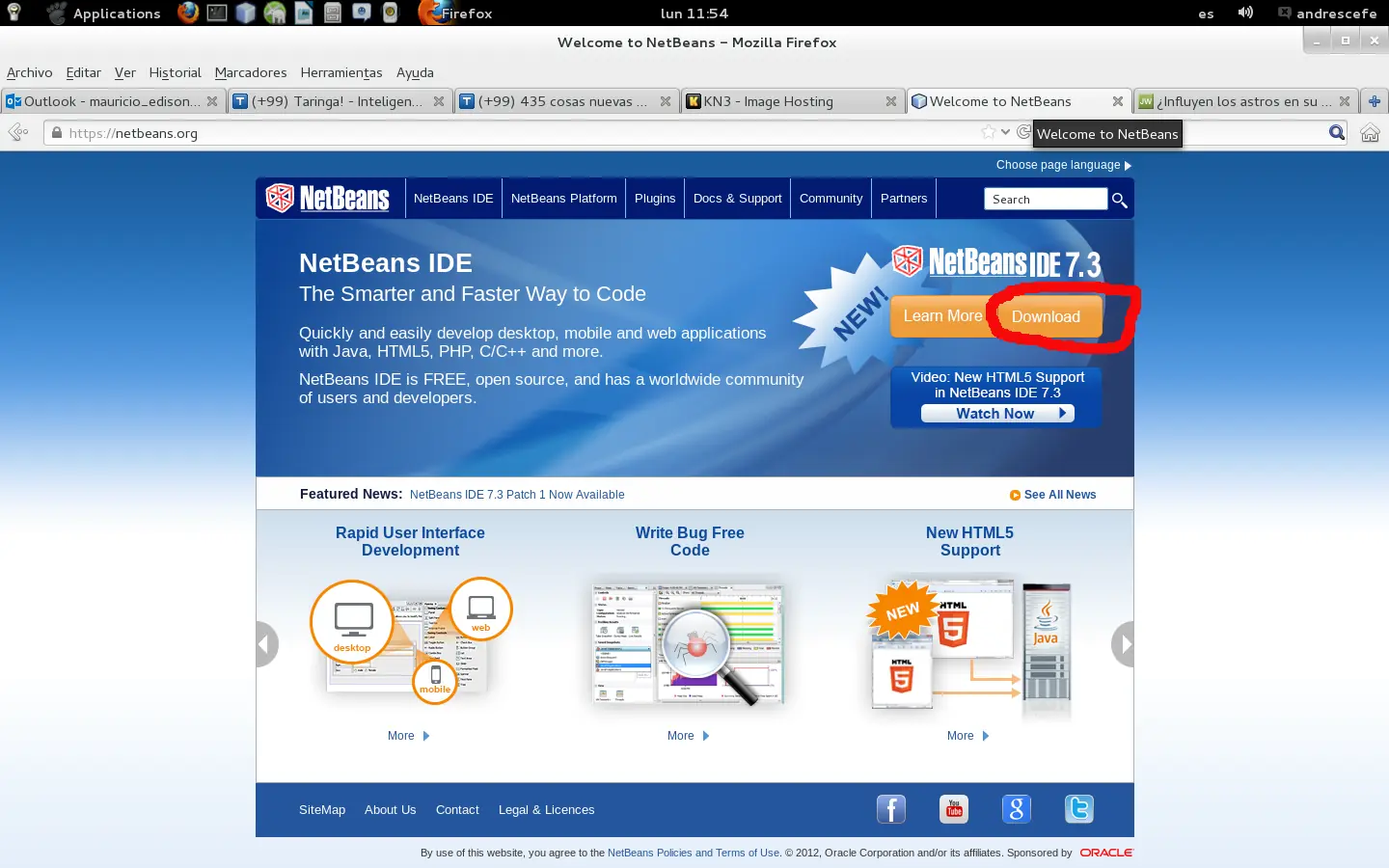Click the netbeans.org address bar
This screenshot has width=1389, height=868.
pos(521,133)
